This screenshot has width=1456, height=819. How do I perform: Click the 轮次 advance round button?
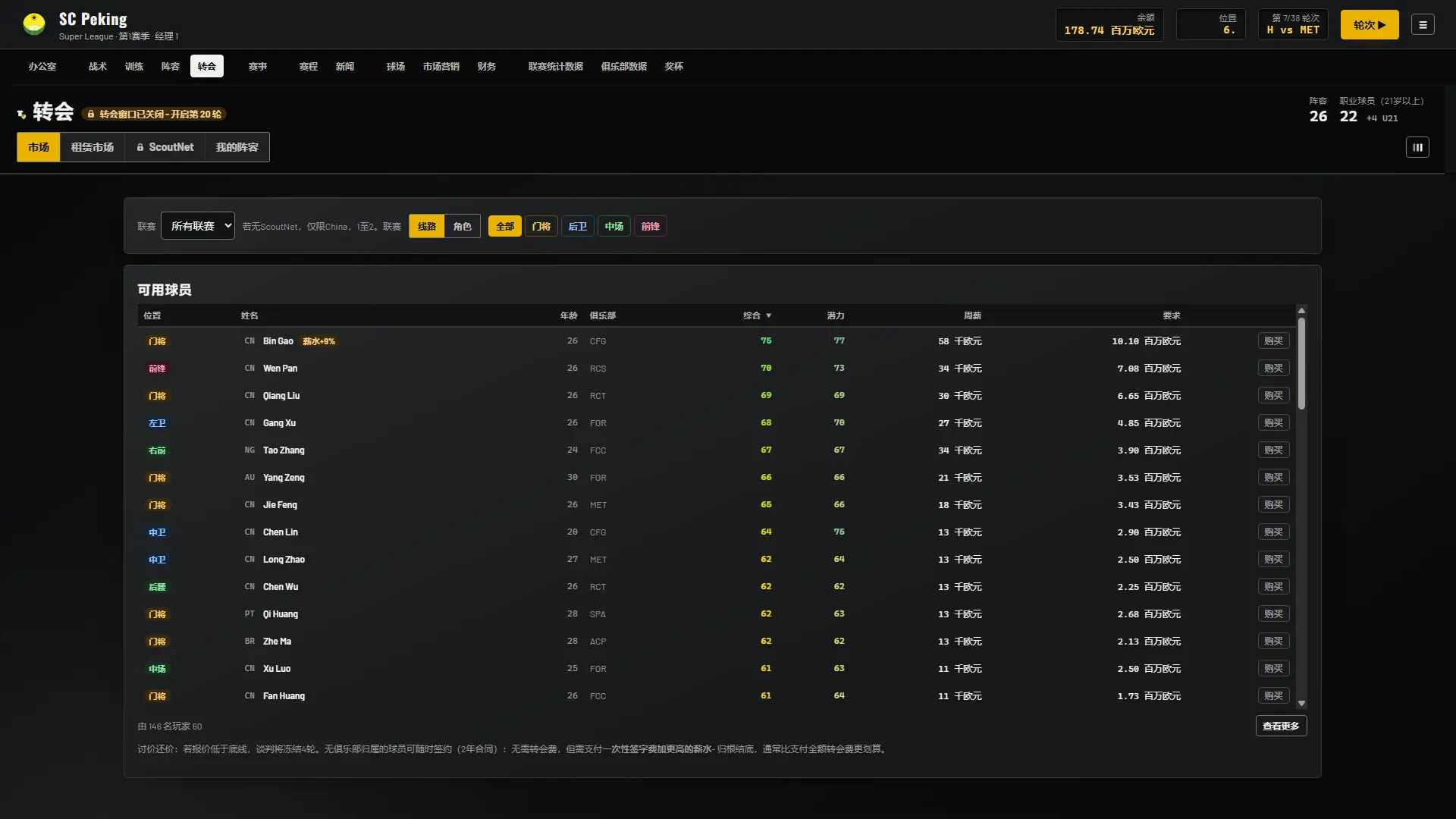1370,25
